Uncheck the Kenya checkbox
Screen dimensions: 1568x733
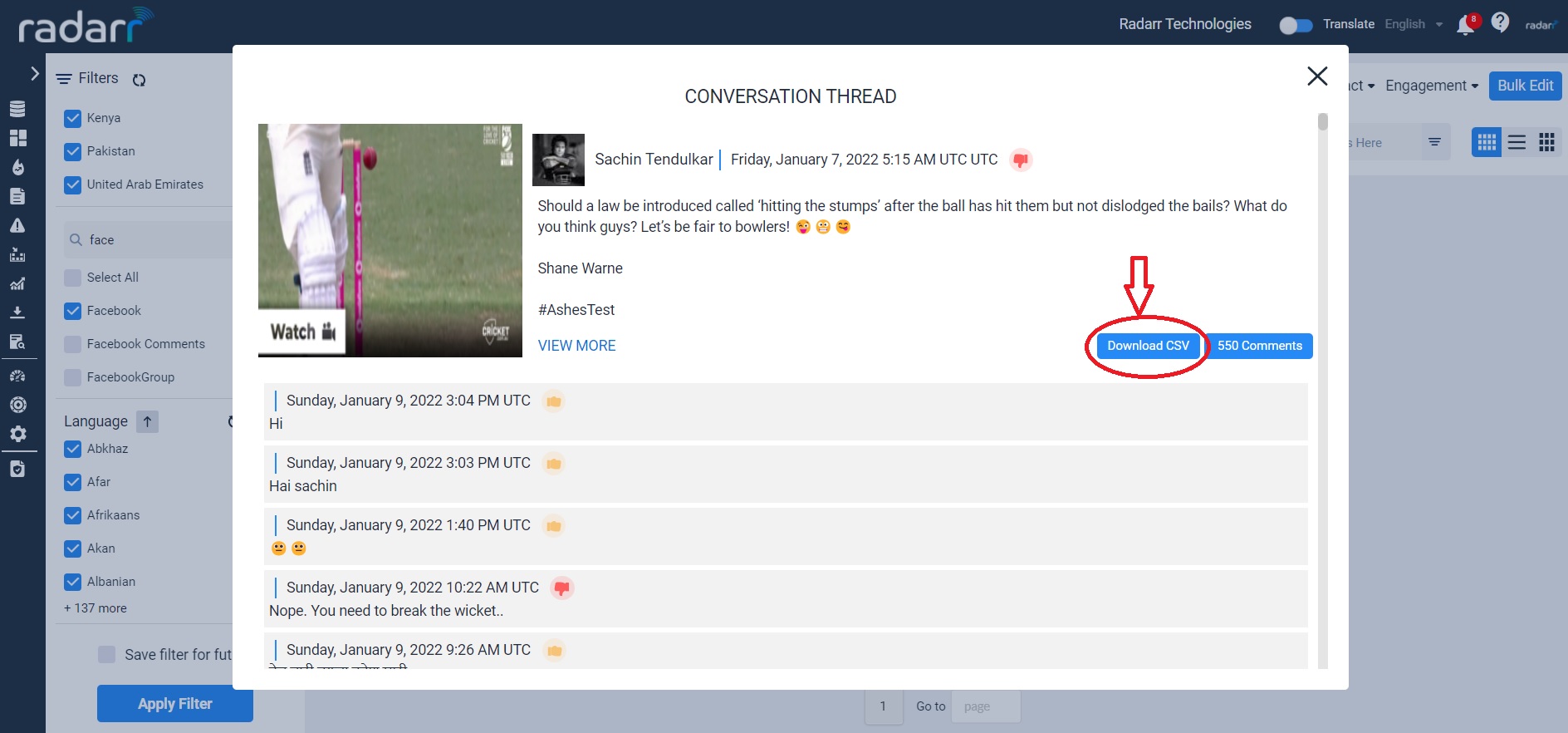(73, 118)
